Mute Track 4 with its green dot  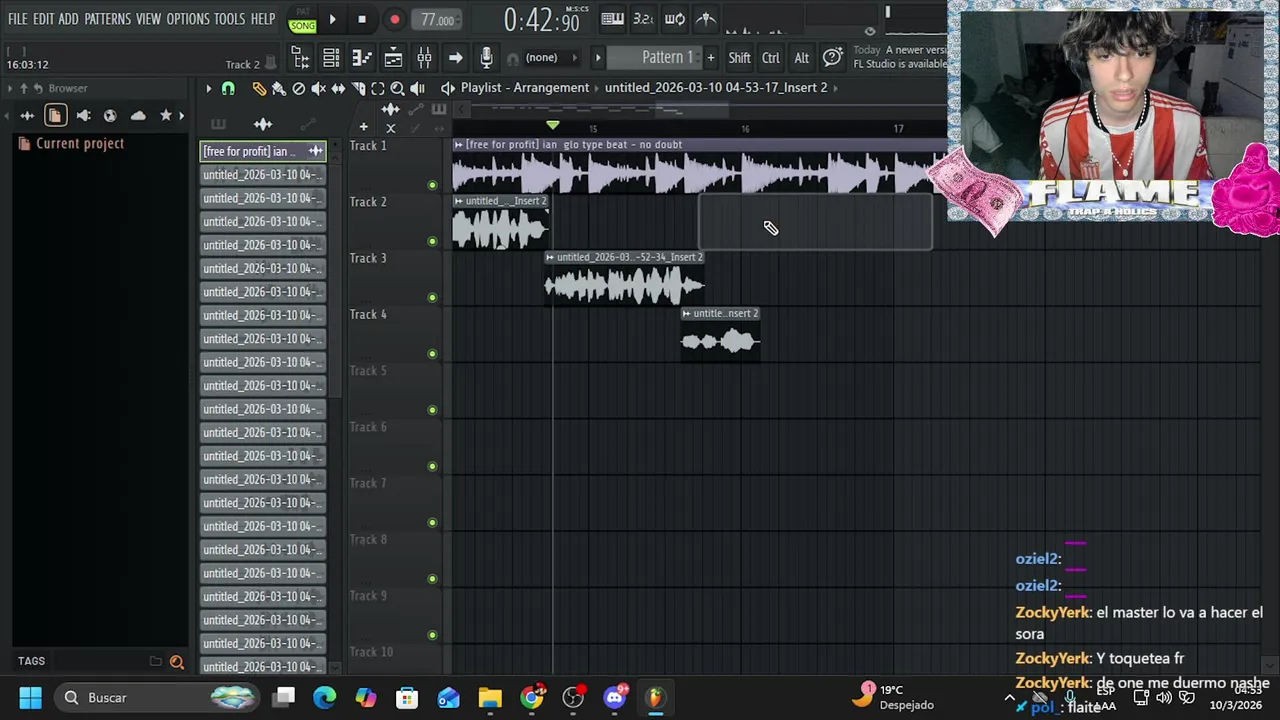[432, 353]
